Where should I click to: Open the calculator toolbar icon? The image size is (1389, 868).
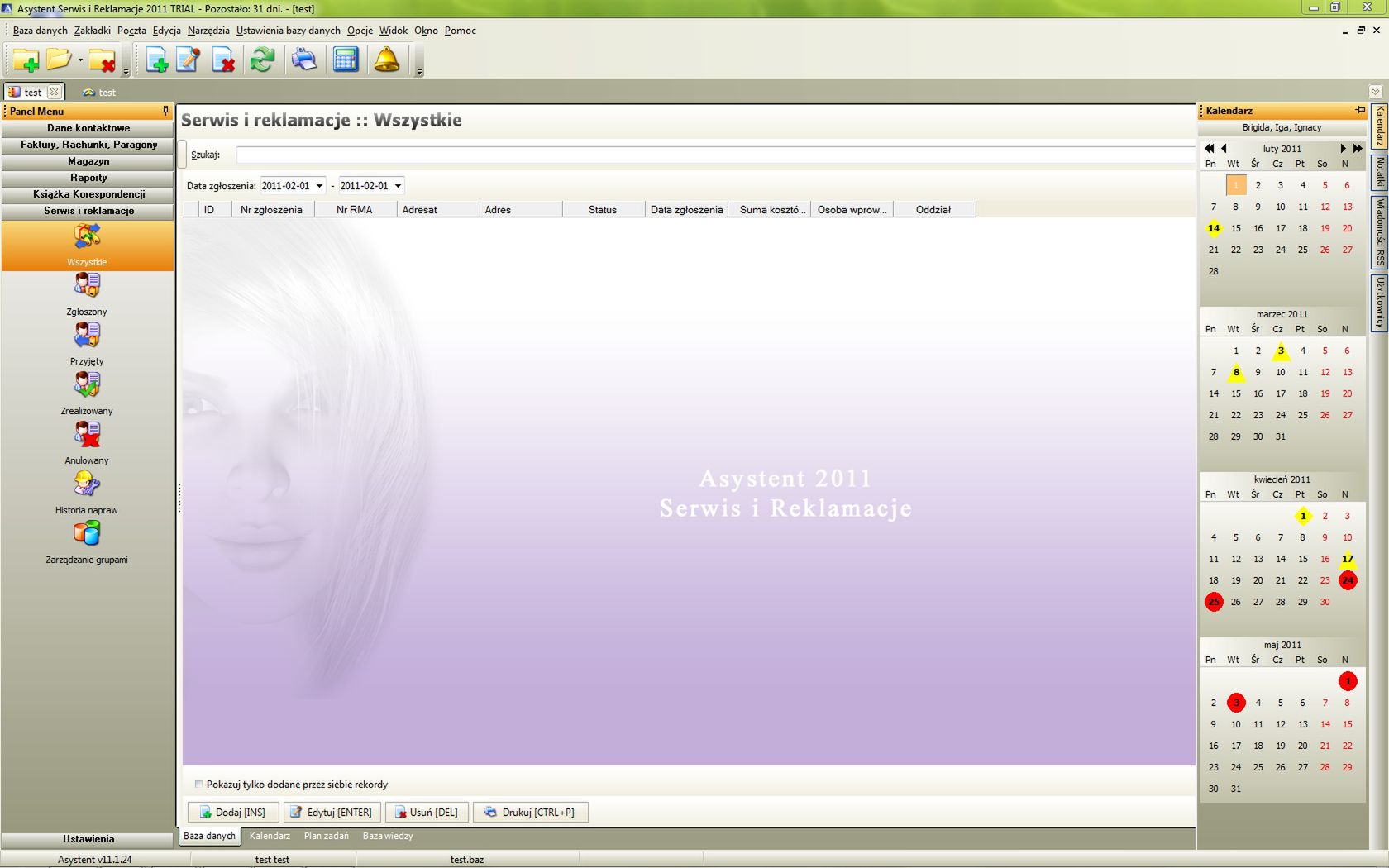point(346,60)
